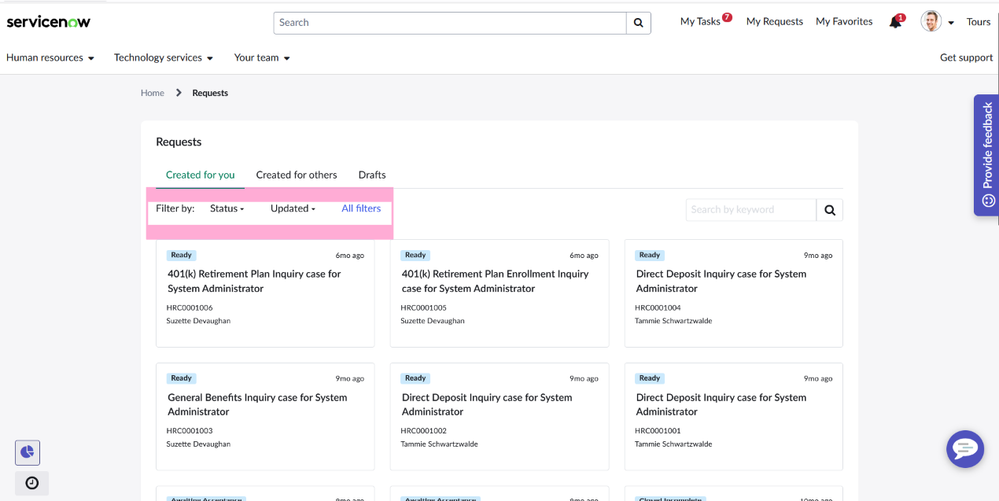The height and width of the screenshot is (501, 999).
Task: Open My Tasks
Action: click(700, 22)
